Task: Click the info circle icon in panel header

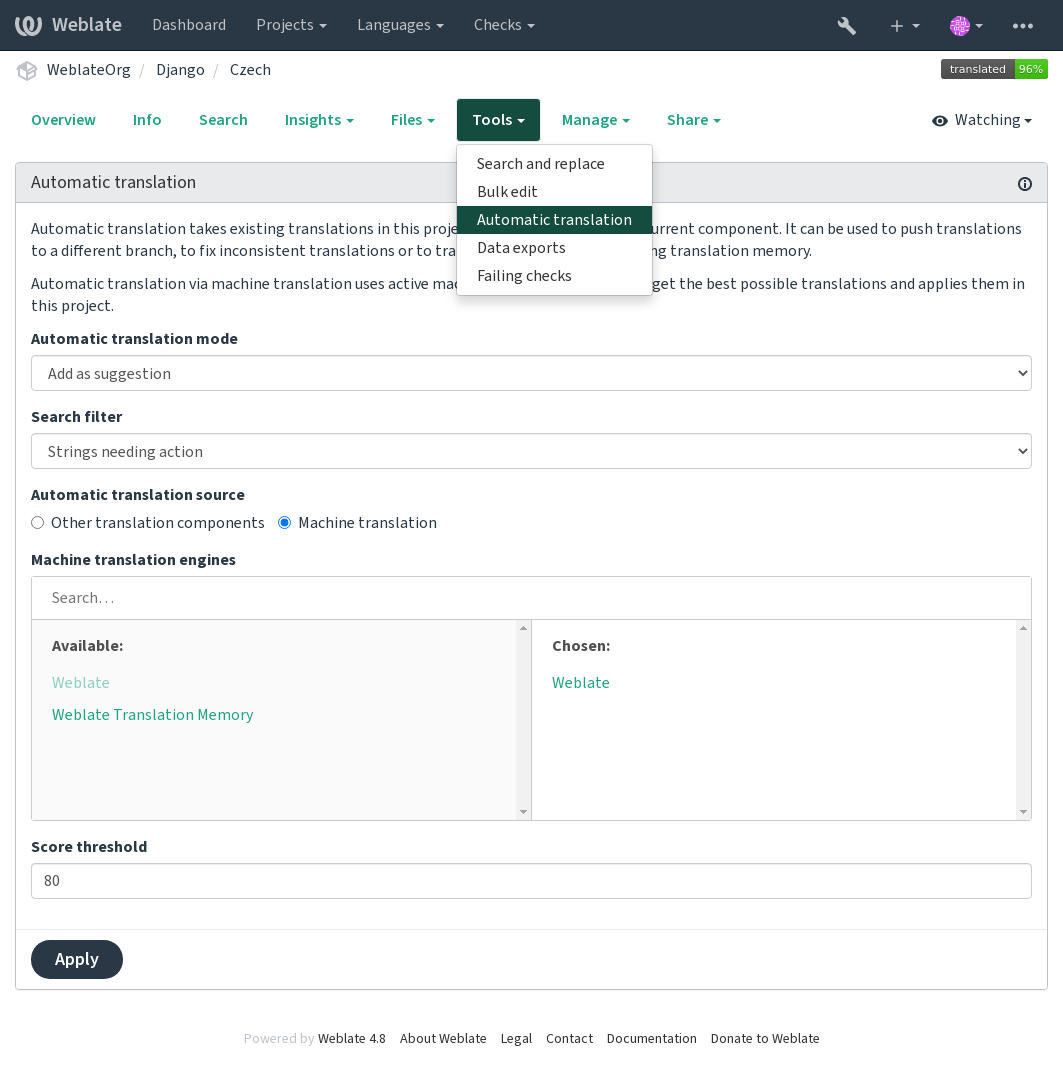Action: (x=1025, y=184)
